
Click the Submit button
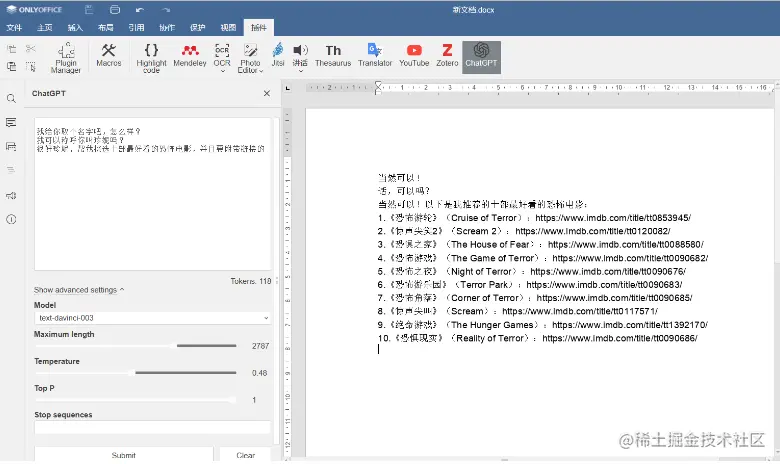(124, 455)
